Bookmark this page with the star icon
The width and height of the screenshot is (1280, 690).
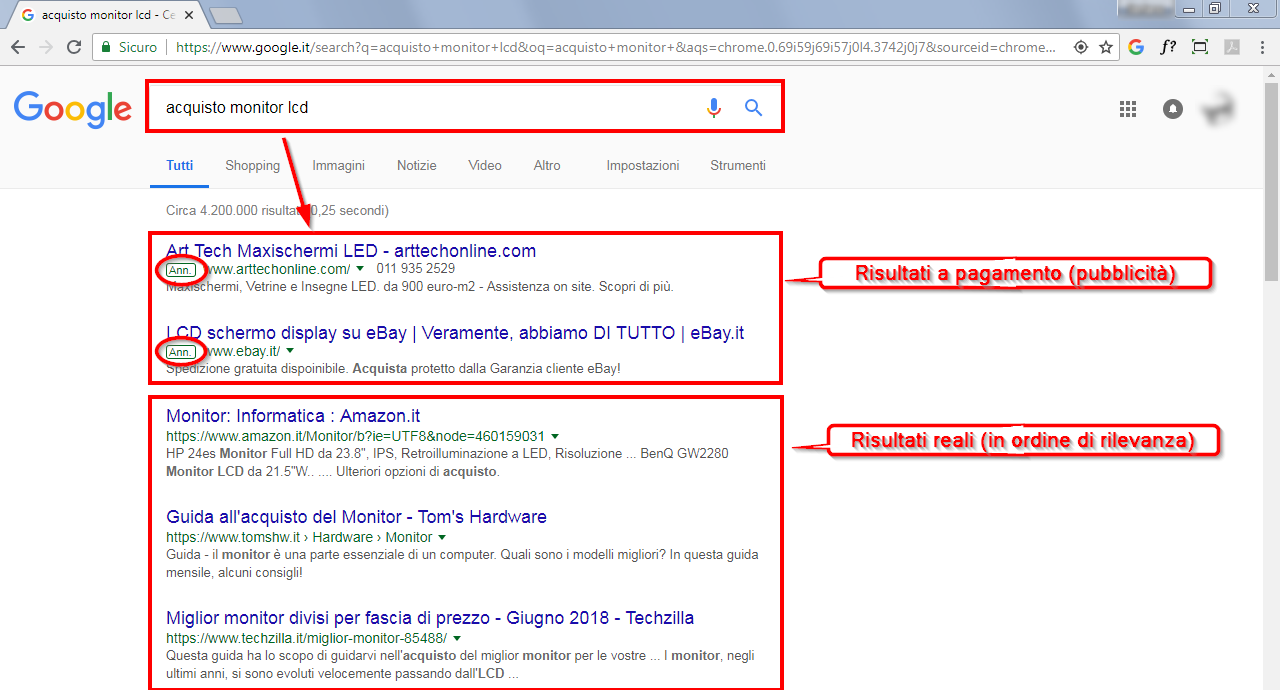[x=1106, y=47]
